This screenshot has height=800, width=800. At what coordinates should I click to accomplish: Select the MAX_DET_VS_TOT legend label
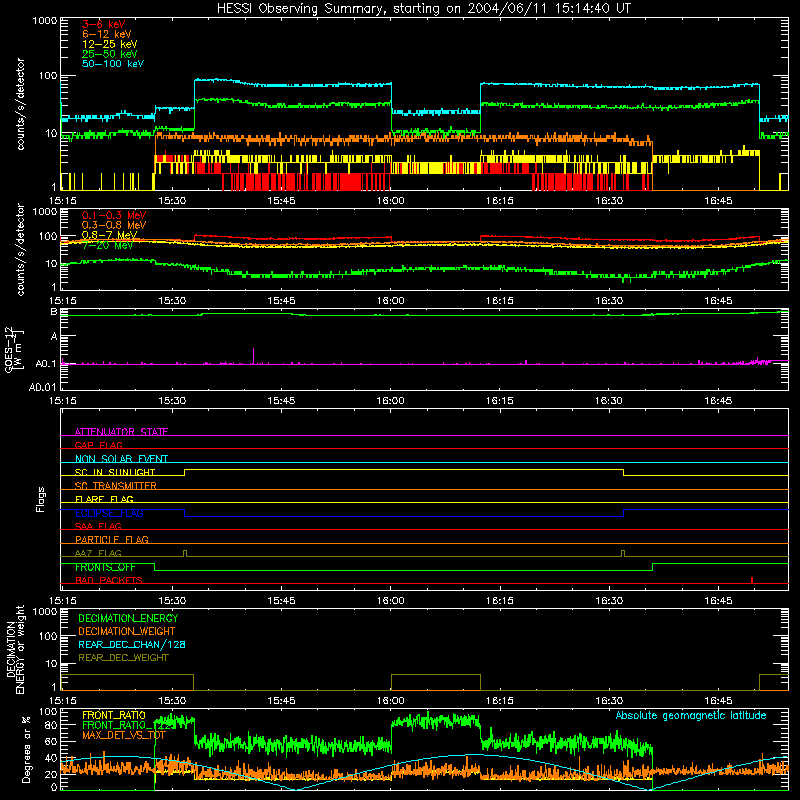(x=124, y=735)
